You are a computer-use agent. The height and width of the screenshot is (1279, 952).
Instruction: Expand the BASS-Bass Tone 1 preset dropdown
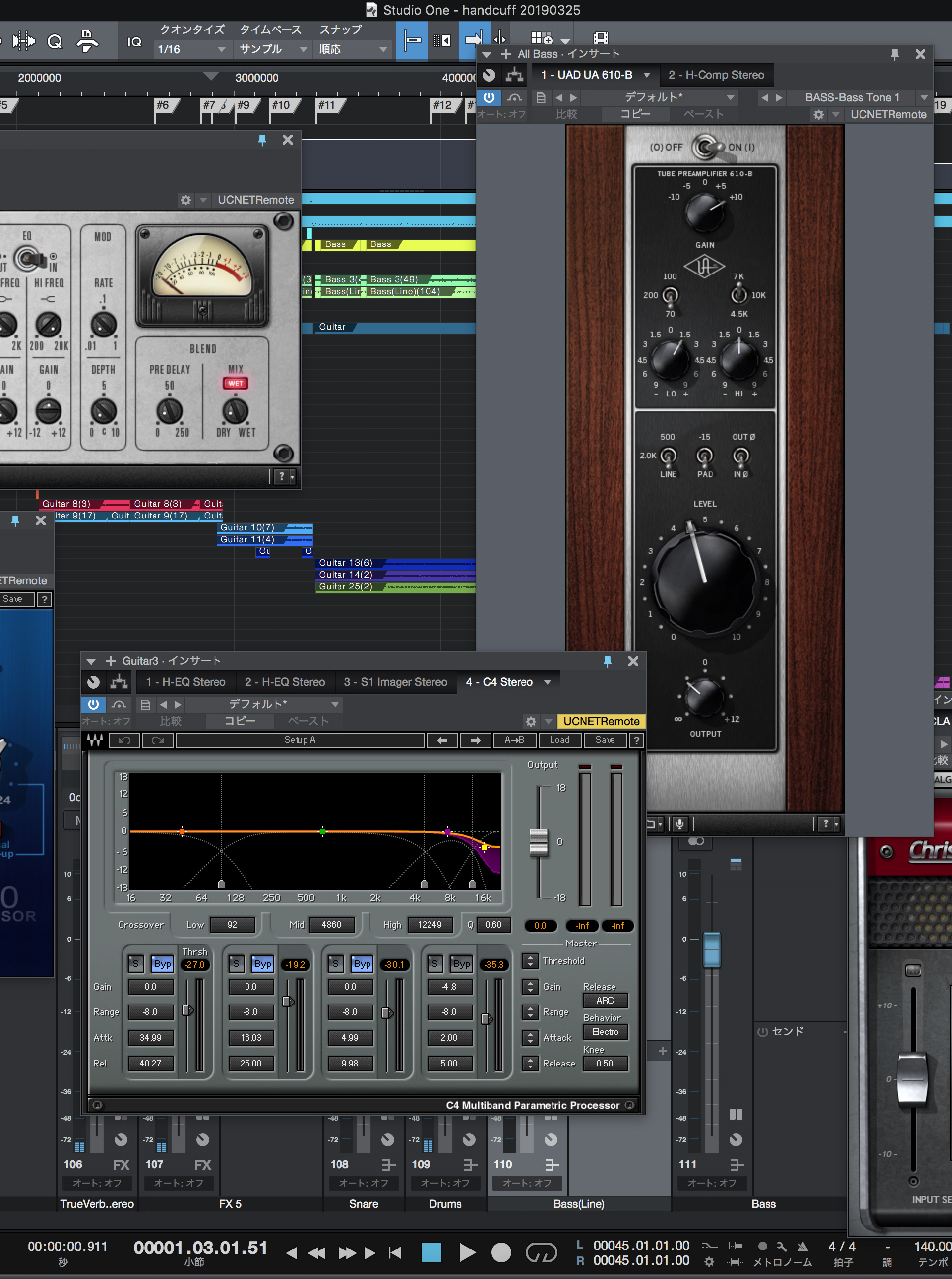pyautogui.click(x=924, y=97)
